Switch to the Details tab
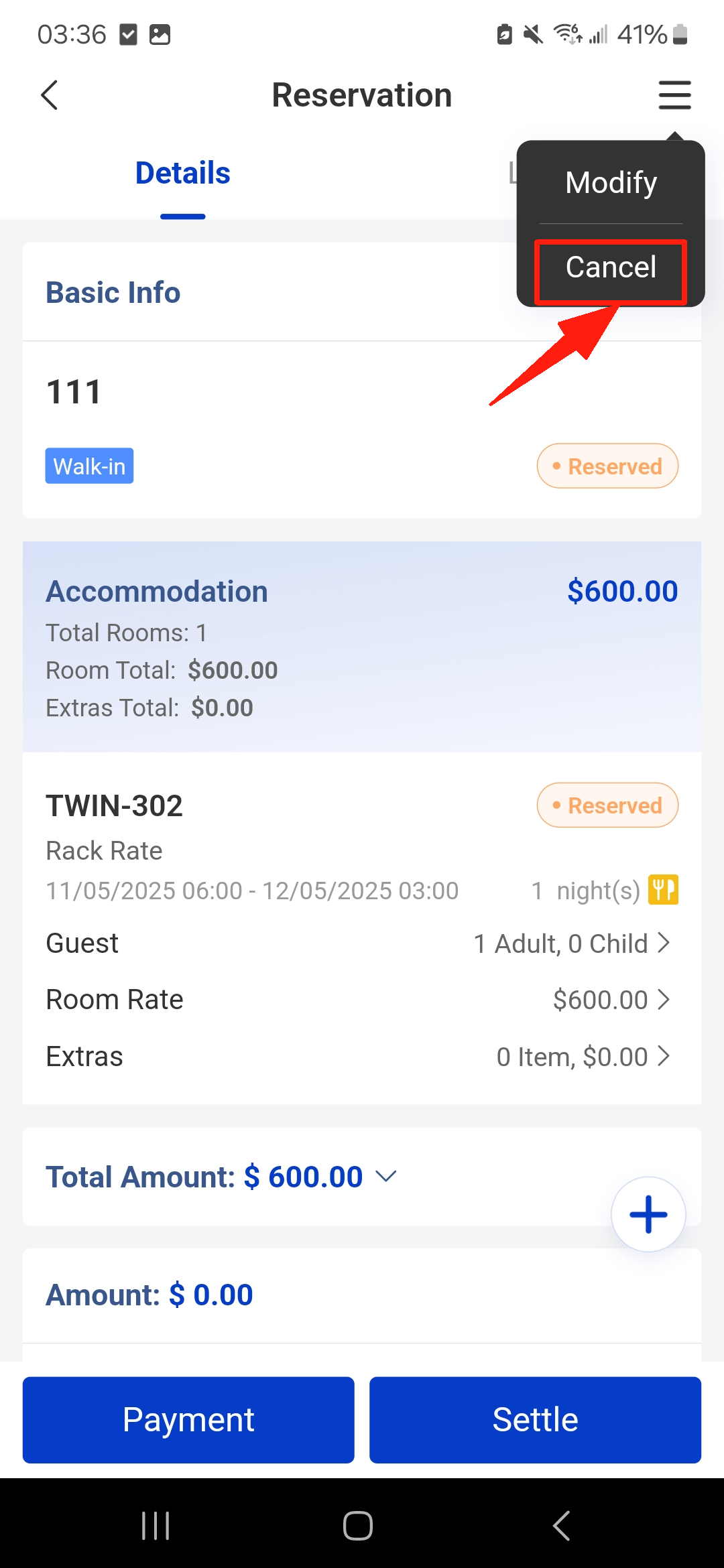The height and width of the screenshot is (1568, 724). [182, 174]
